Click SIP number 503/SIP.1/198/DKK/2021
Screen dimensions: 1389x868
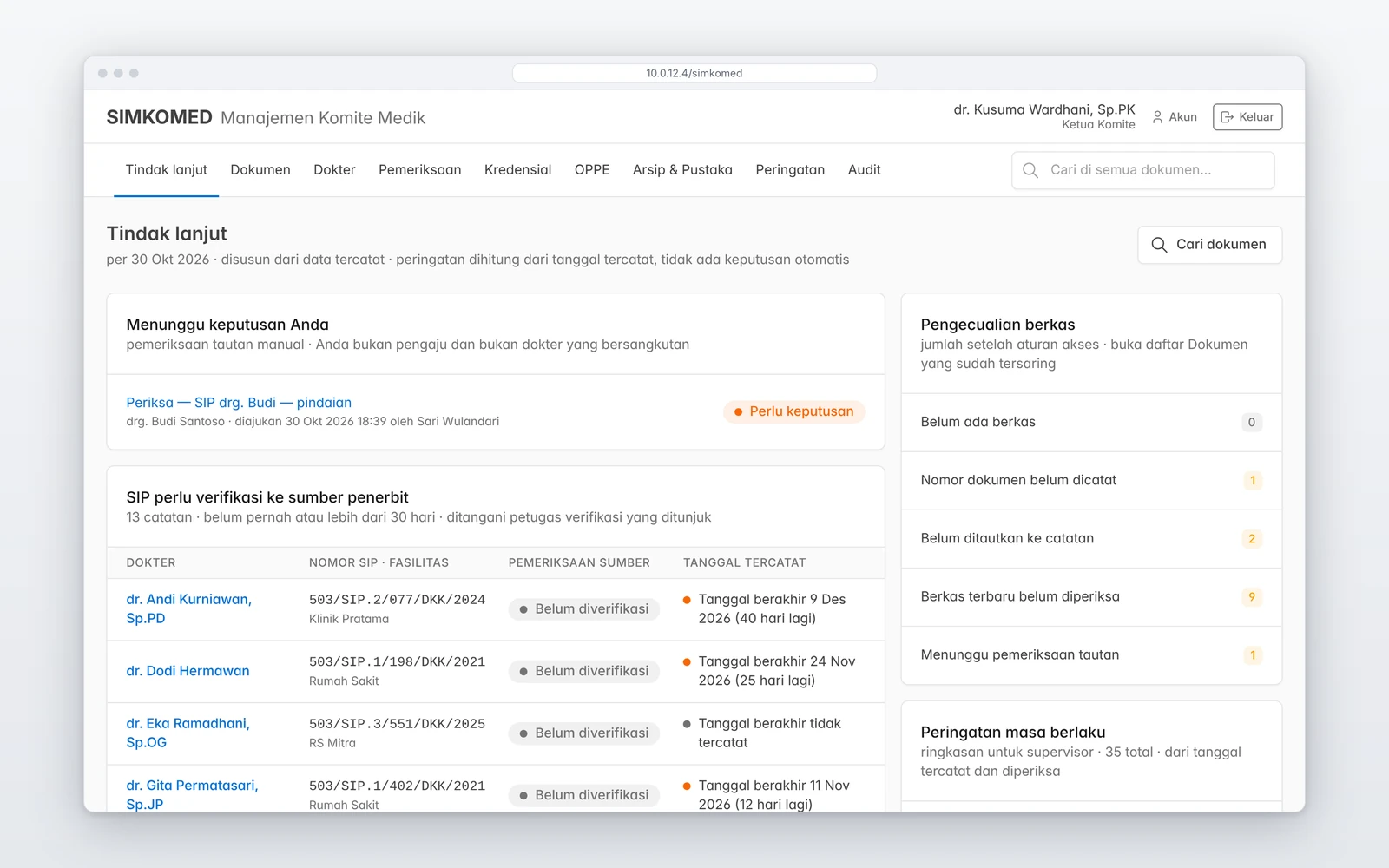point(397,662)
